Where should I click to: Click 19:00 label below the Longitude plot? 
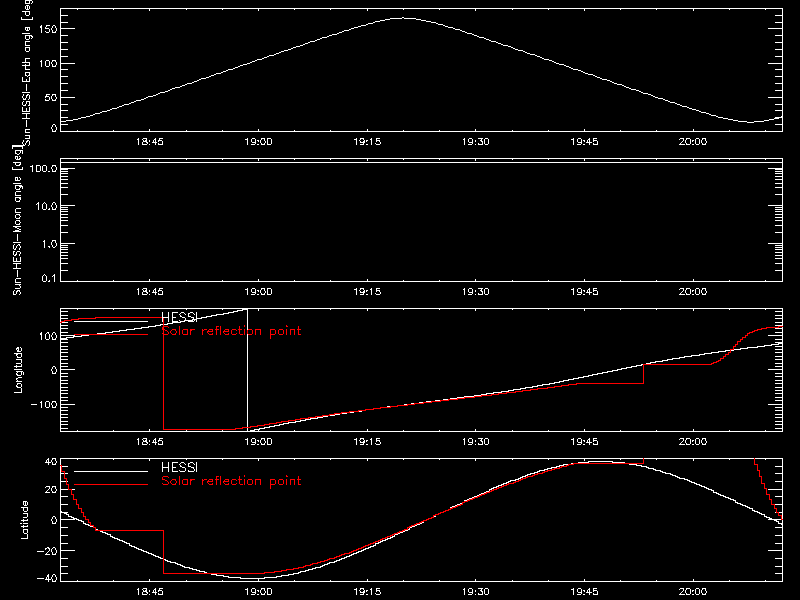tap(258, 442)
